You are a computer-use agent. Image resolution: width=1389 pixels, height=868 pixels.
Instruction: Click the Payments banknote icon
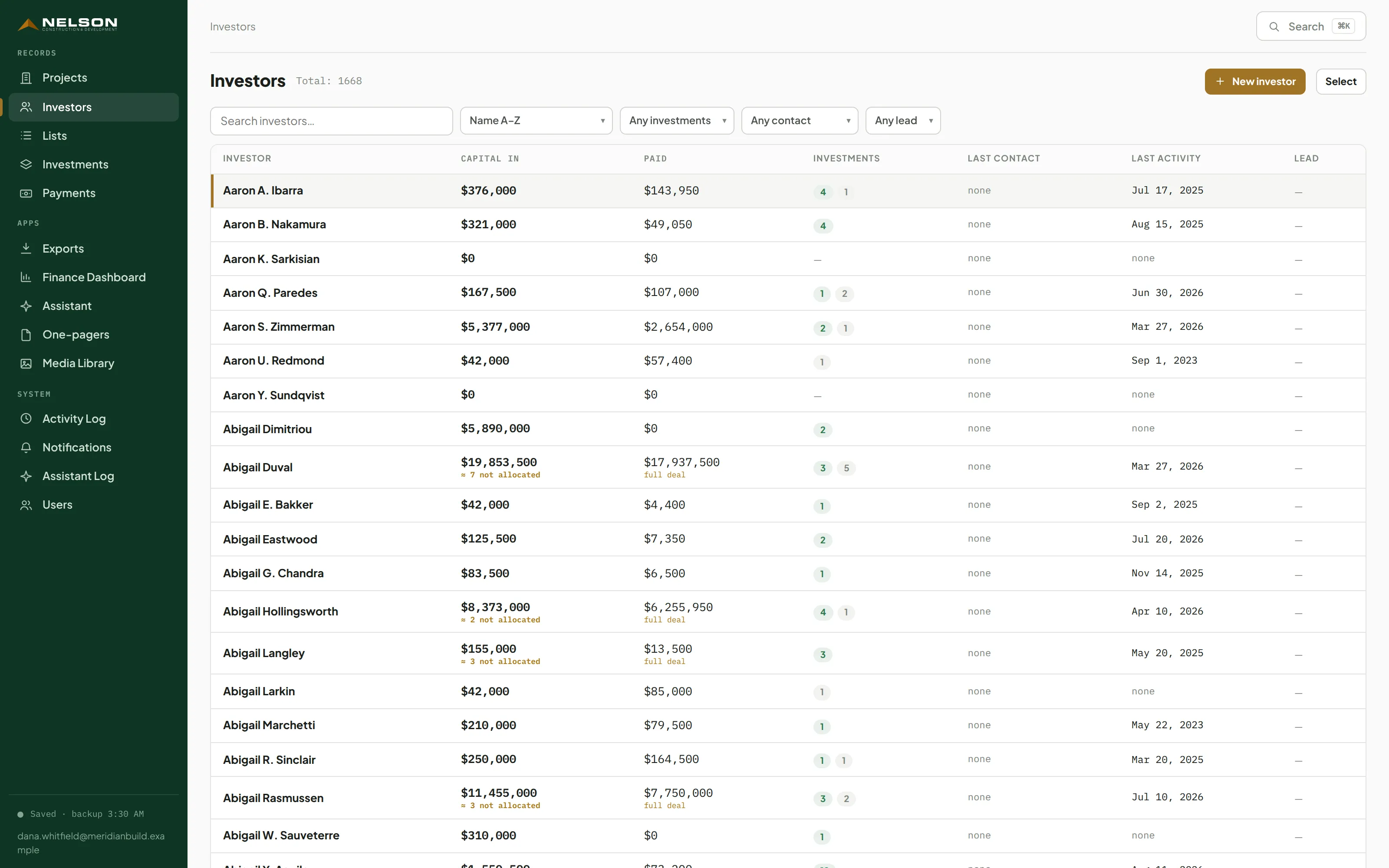pyautogui.click(x=26, y=193)
